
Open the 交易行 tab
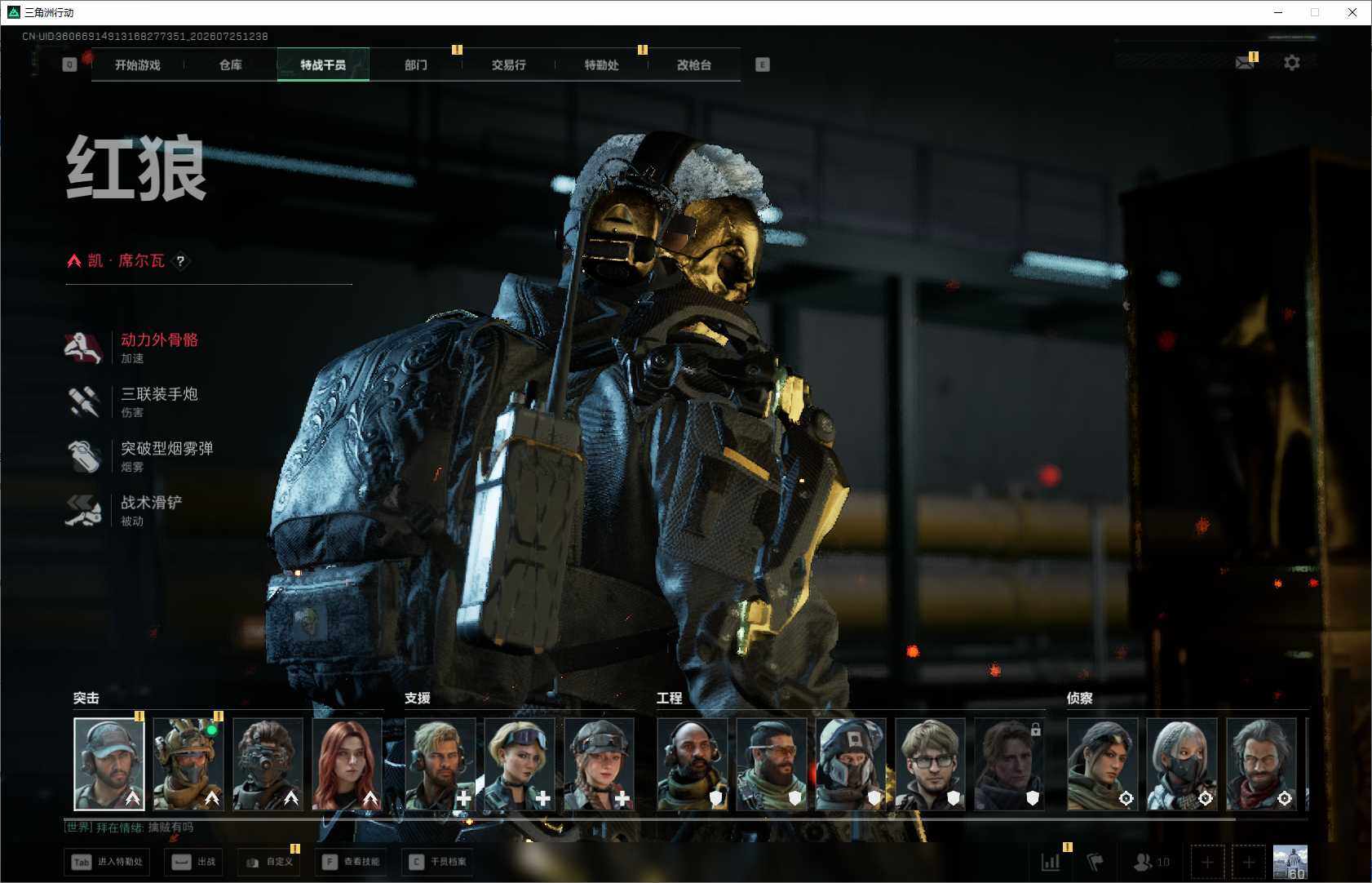tap(509, 64)
